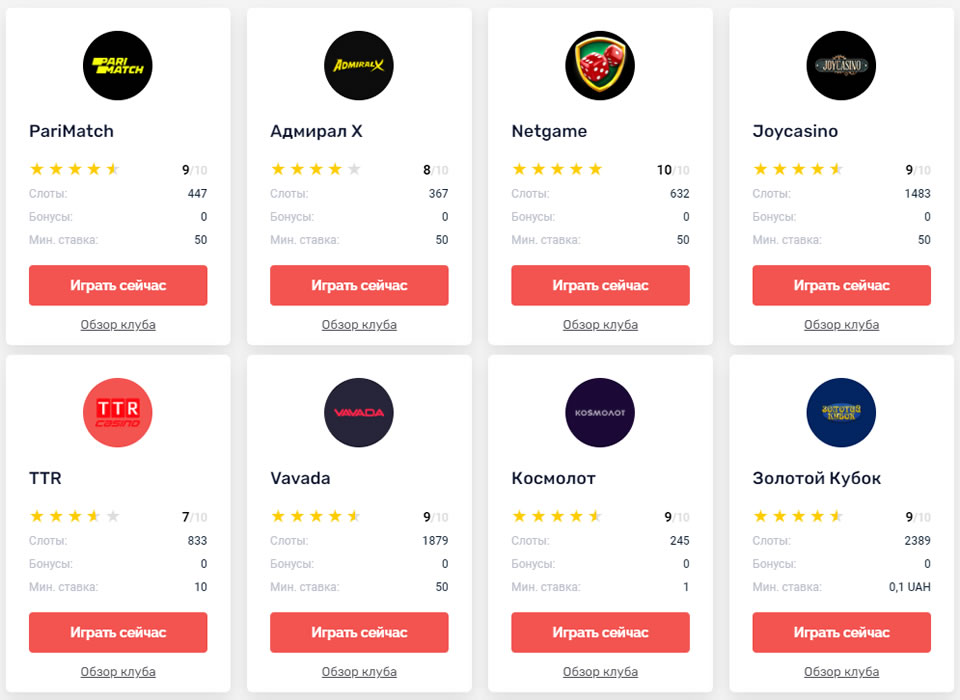Select the TTR casino red logo
The width and height of the screenshot is (960, 700).
(118, 413)
